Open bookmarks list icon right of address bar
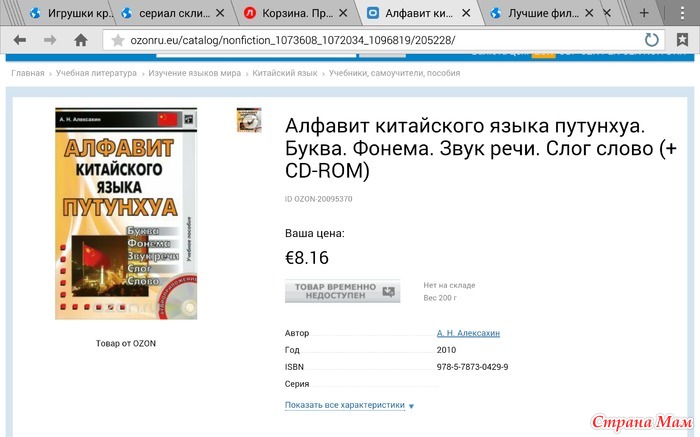The height and width of the screenshot is (437, 700). [682, 40]
